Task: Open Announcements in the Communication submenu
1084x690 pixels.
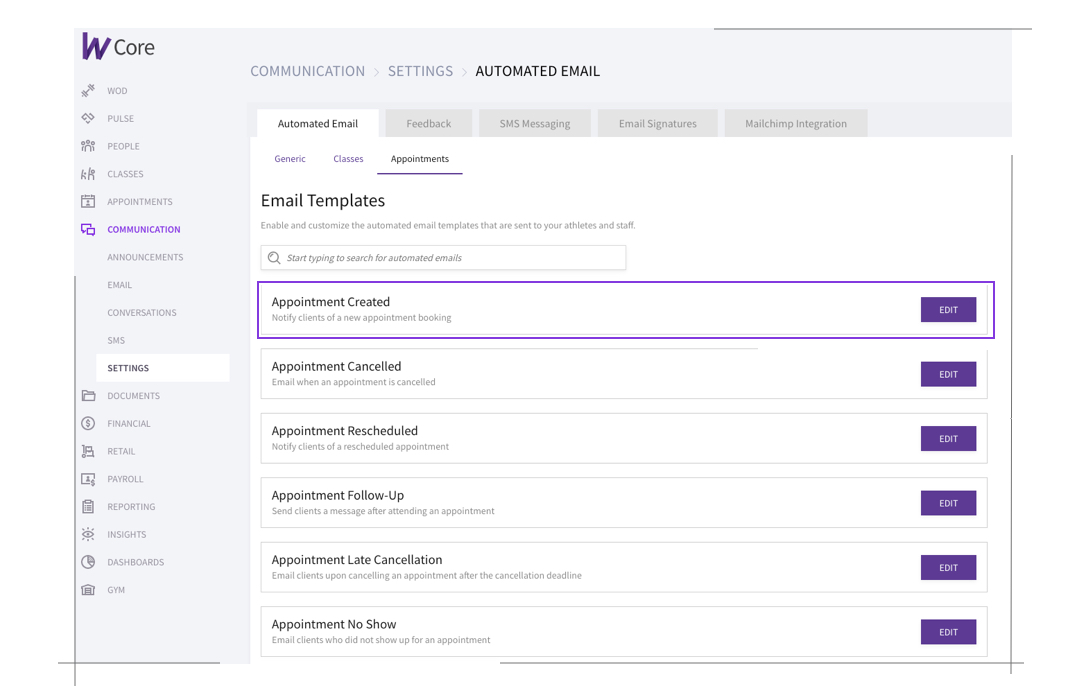Action: click(145, 257)
